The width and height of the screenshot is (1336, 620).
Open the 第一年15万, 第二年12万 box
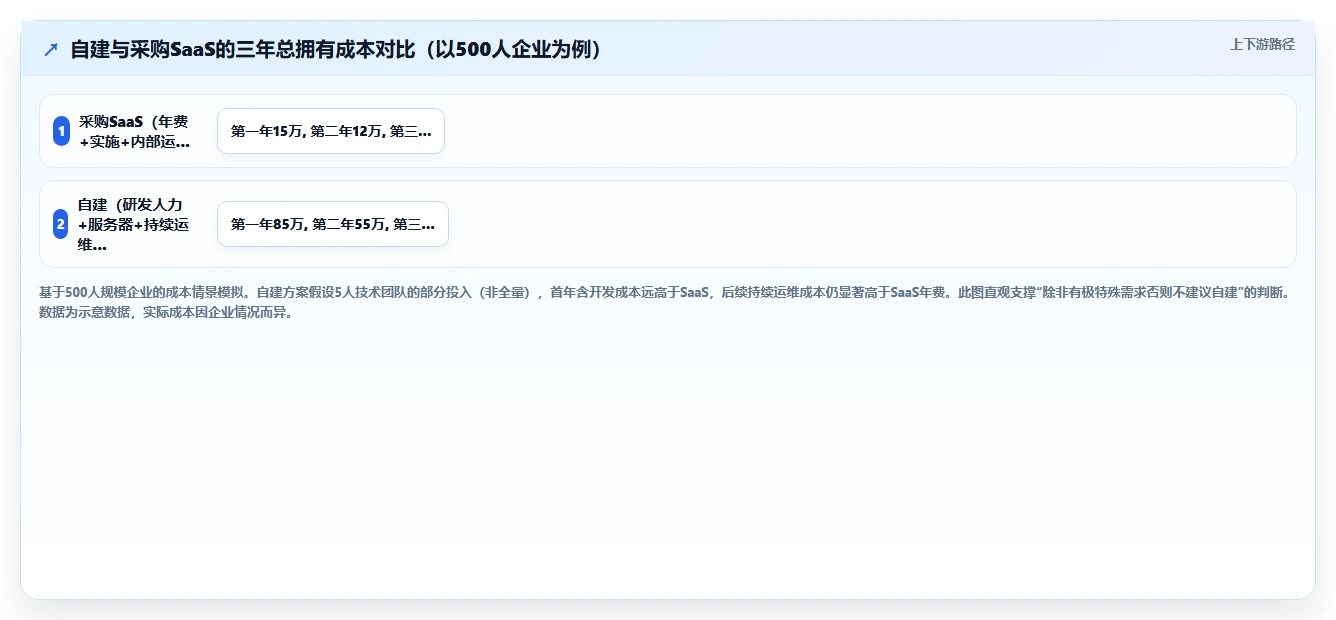[331, 131]
